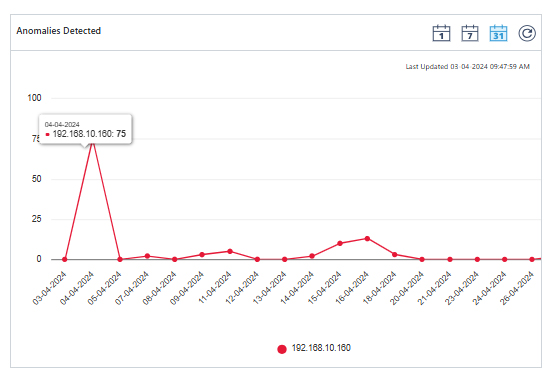Screen dimensions: 552x380
Task: Click the 03-04-2024 x-axis label
Action: coord(49,288)
